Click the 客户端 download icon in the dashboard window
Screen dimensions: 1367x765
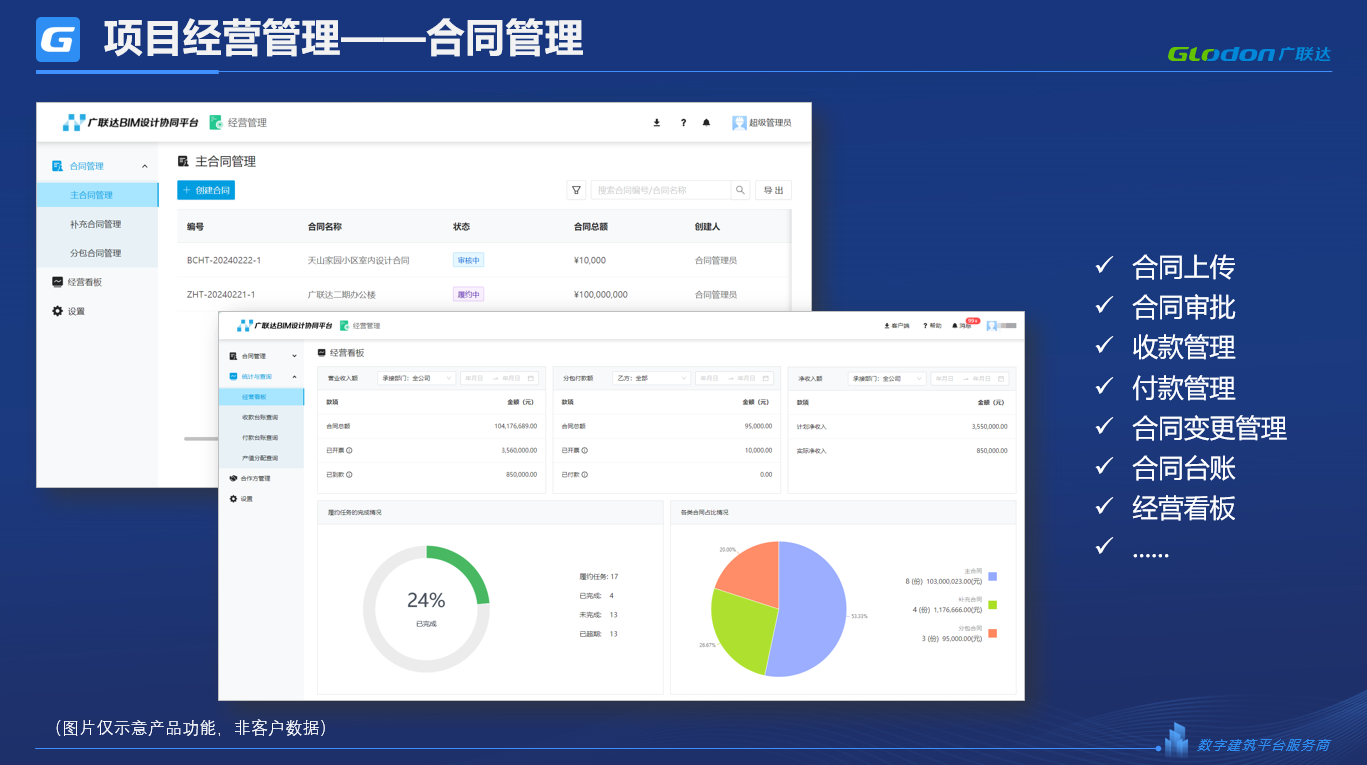tap(887, 326)
